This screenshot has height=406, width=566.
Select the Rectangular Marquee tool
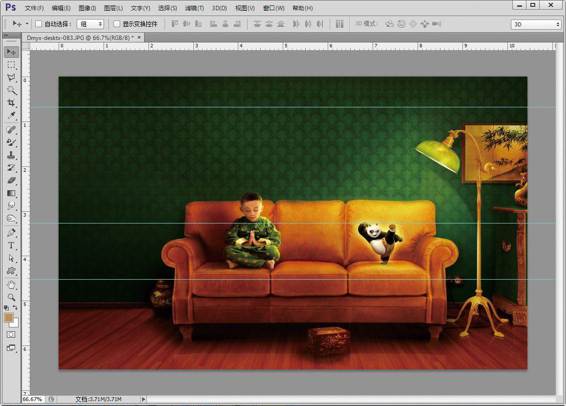coord(11,65)
